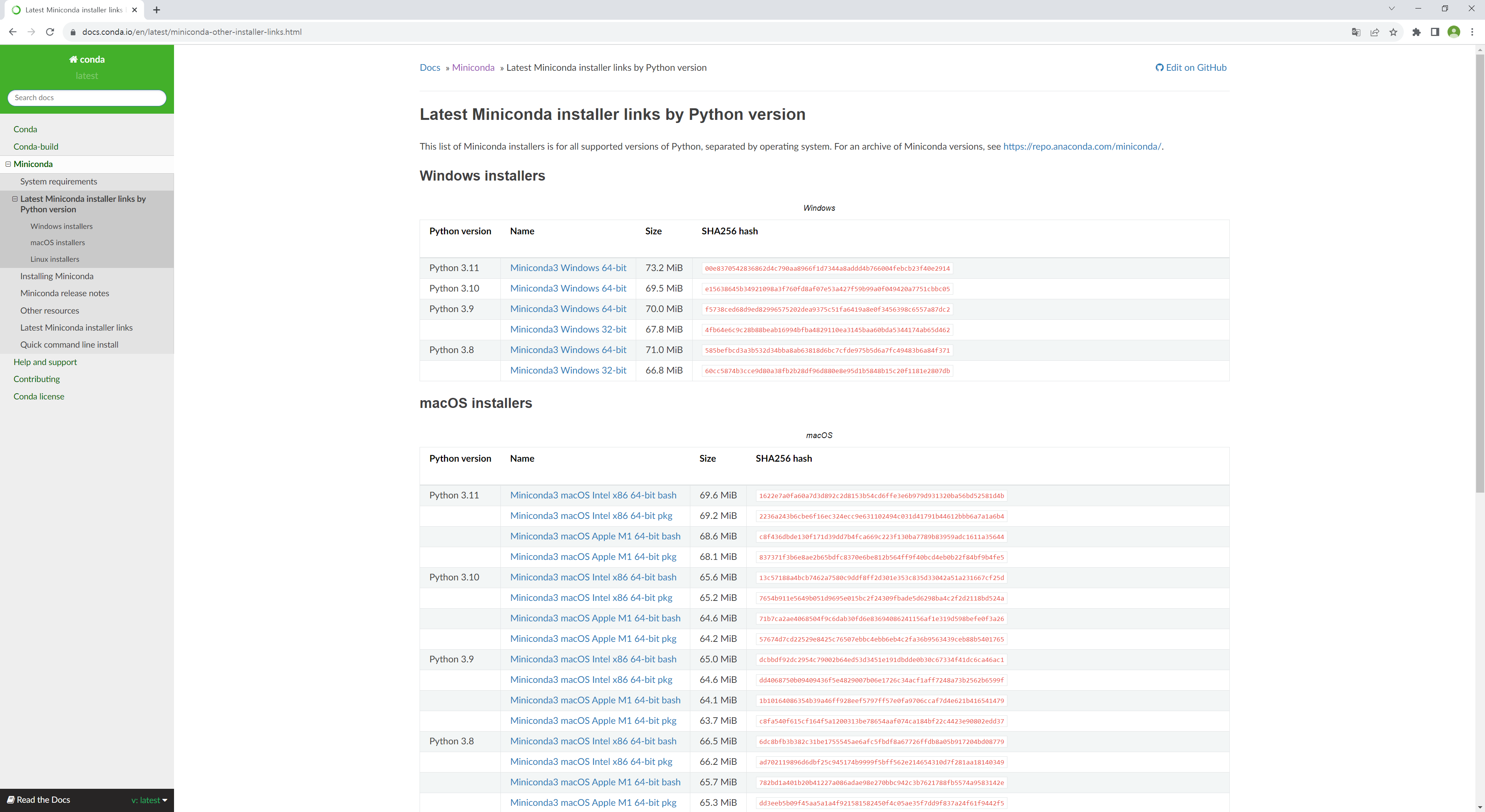Viewport: 1485px width, 812px height.
Task: Click the SHA256 hash starting 1622e7a0
Action: tap(881, 496)
